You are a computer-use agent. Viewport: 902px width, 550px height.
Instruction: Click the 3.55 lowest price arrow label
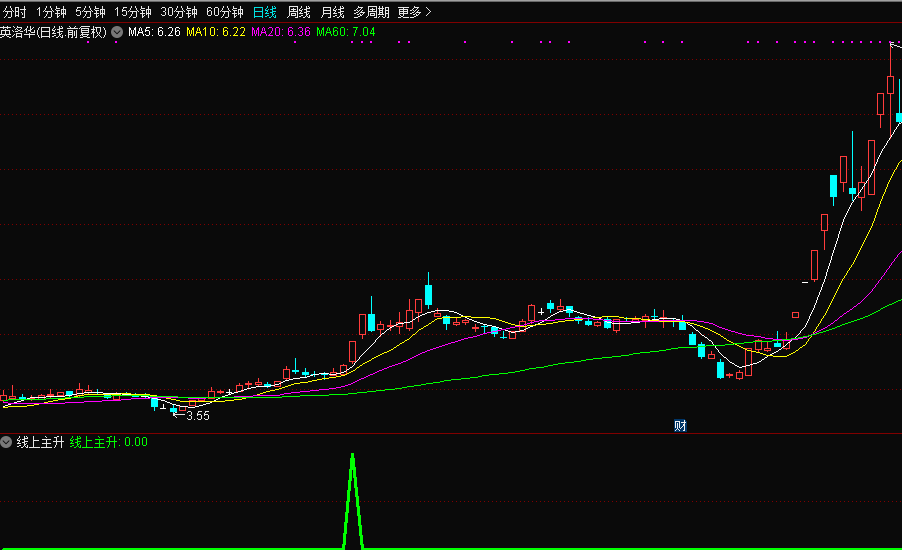[197, 415]
